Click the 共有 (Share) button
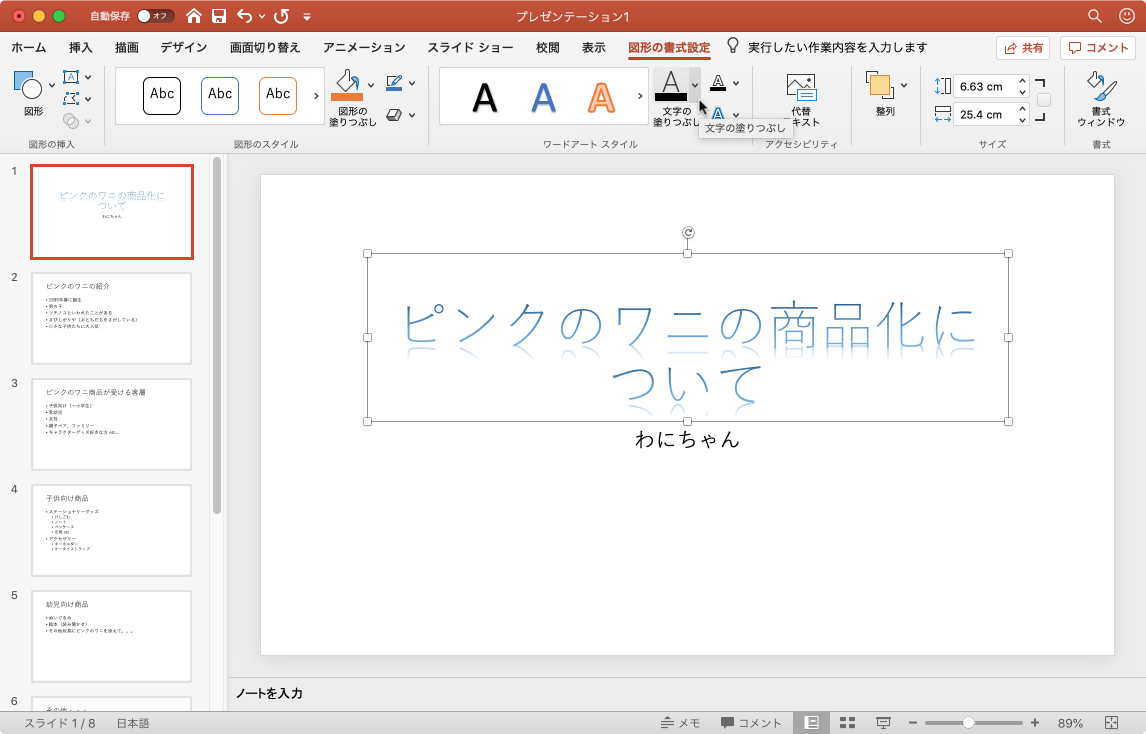This screenshot has height=734, width=1146. tap(1022, 47)
